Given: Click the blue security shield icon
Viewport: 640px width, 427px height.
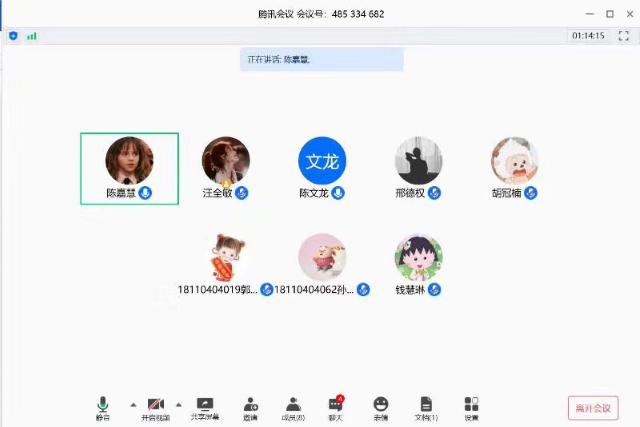Looking at the screenshot, I should (x=13, y=35).
